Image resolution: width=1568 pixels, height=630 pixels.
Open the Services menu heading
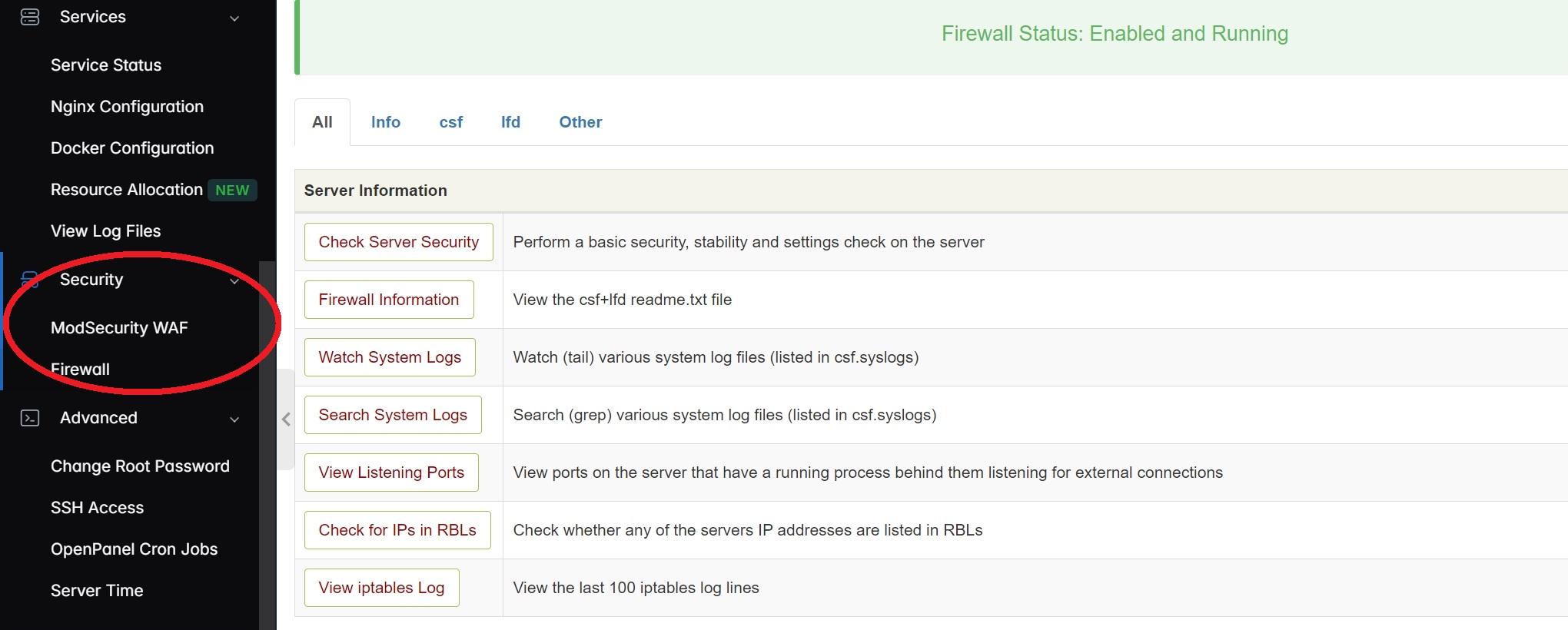click(93, 17)
